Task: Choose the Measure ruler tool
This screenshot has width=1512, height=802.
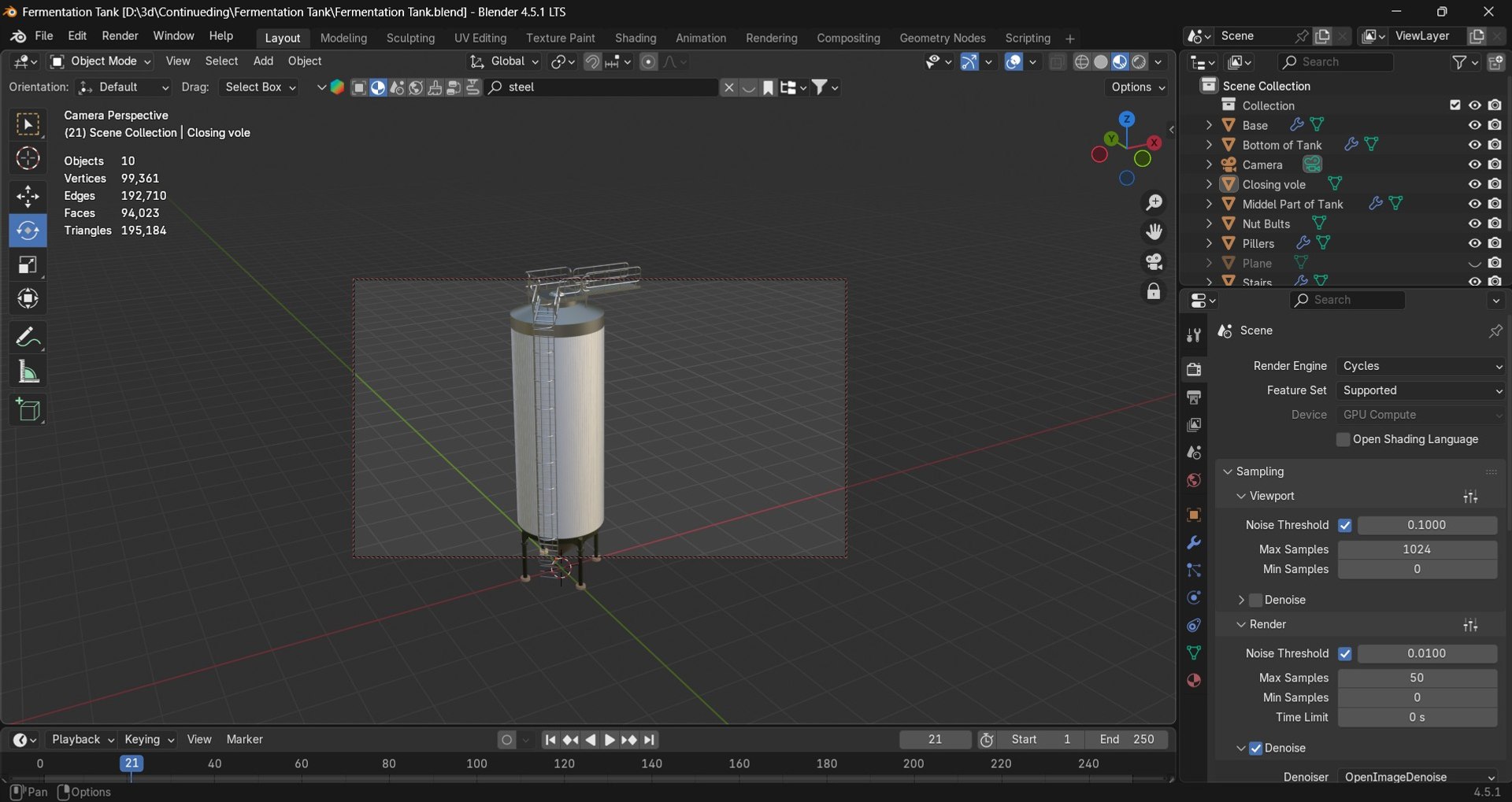Action: point(28,371)
